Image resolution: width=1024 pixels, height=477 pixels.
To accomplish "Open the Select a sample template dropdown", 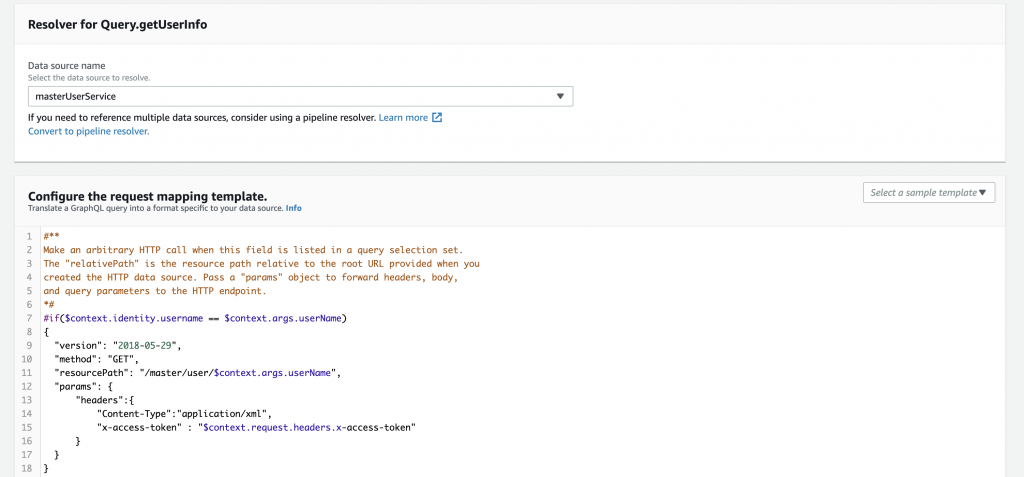I will (929, 192).
